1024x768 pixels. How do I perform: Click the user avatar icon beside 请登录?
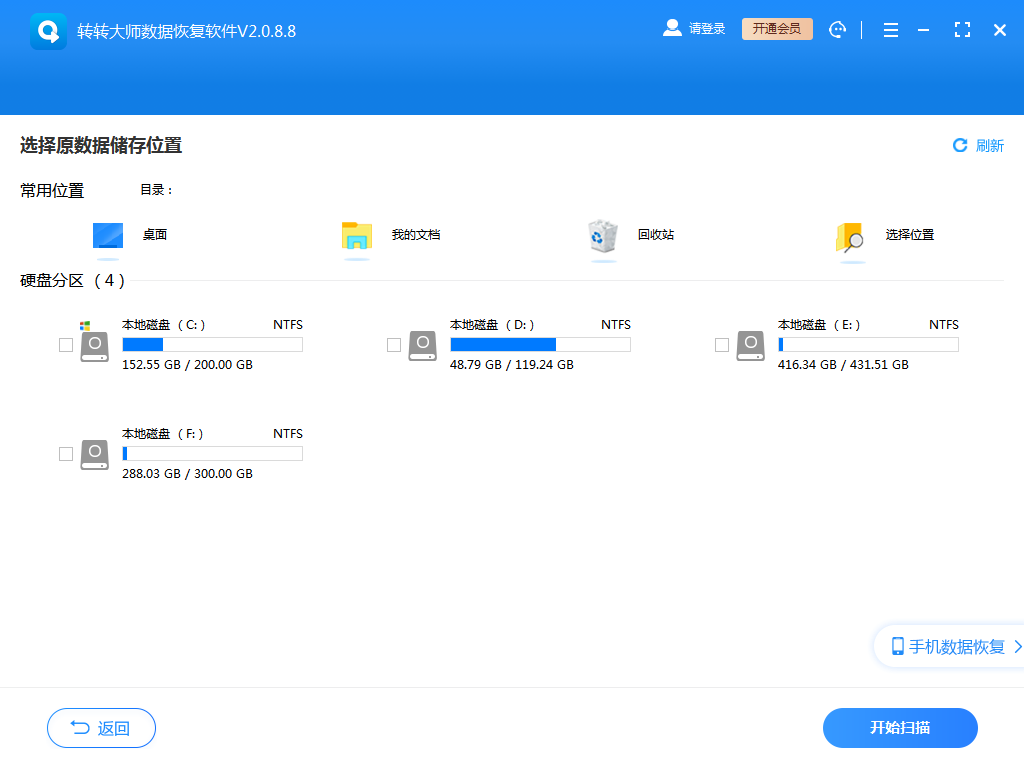pyautogui.click(x=671, y=28)
